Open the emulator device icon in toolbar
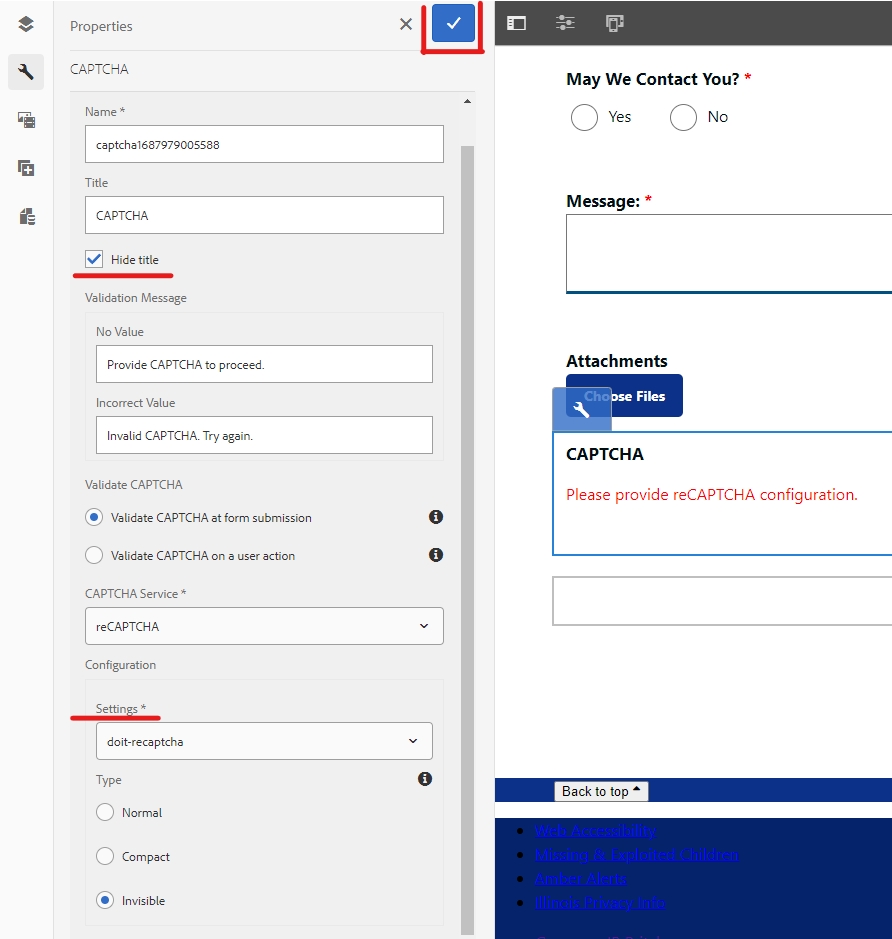892x939 pixels. pyautogui.click(x=614, y=23)
